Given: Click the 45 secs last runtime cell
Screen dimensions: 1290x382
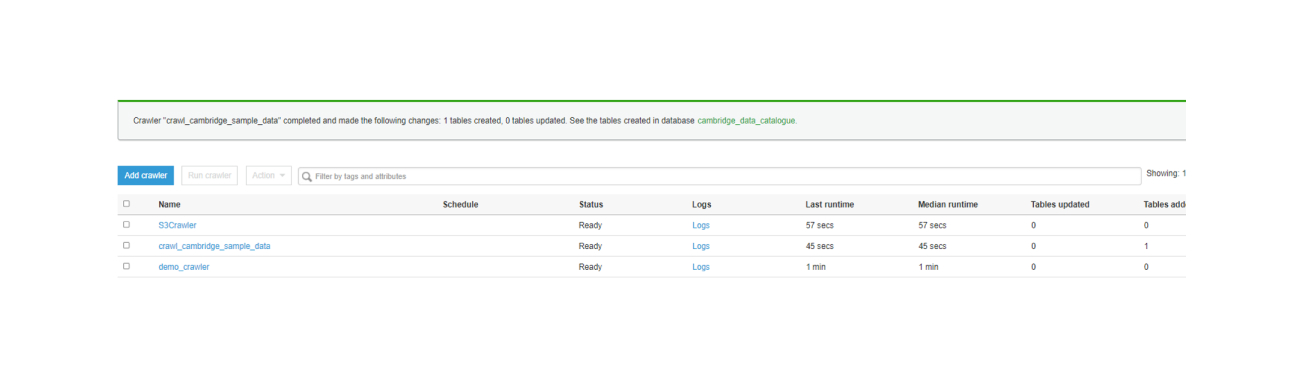Looking at the screenshot, I should pyautogui.click(x=820, y=246).
